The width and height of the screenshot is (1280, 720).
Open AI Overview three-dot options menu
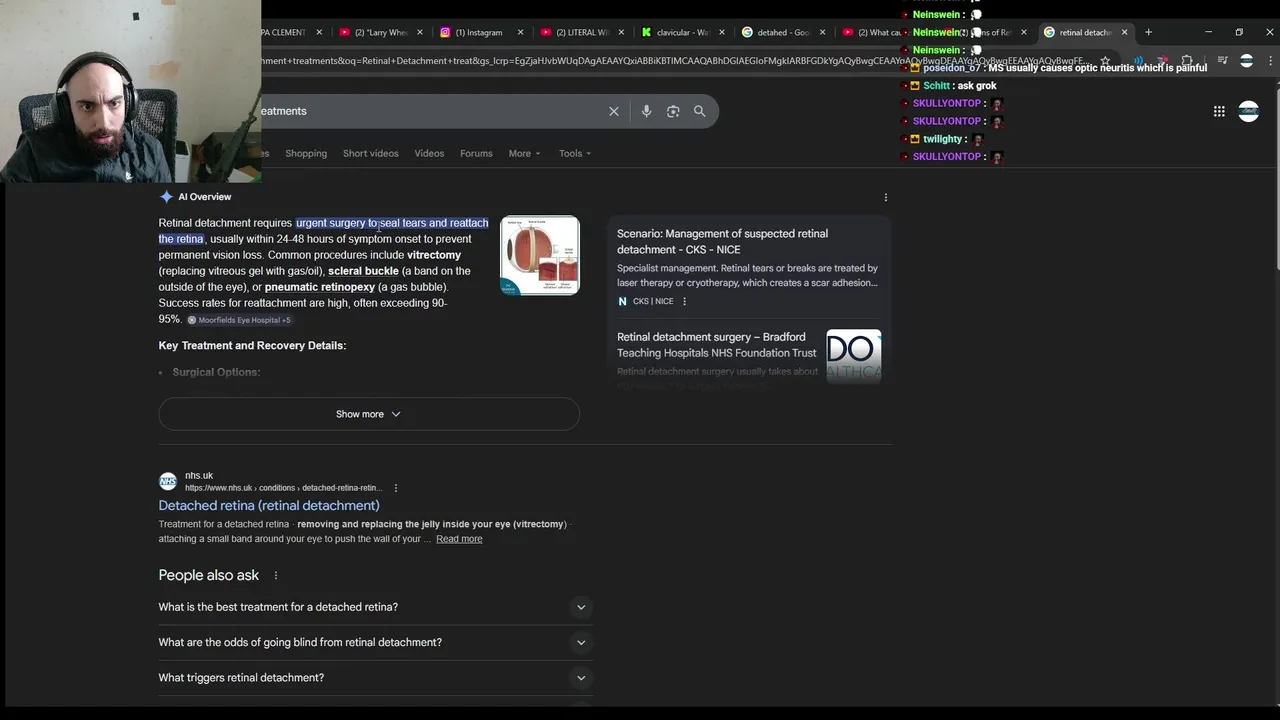(885, 197)
